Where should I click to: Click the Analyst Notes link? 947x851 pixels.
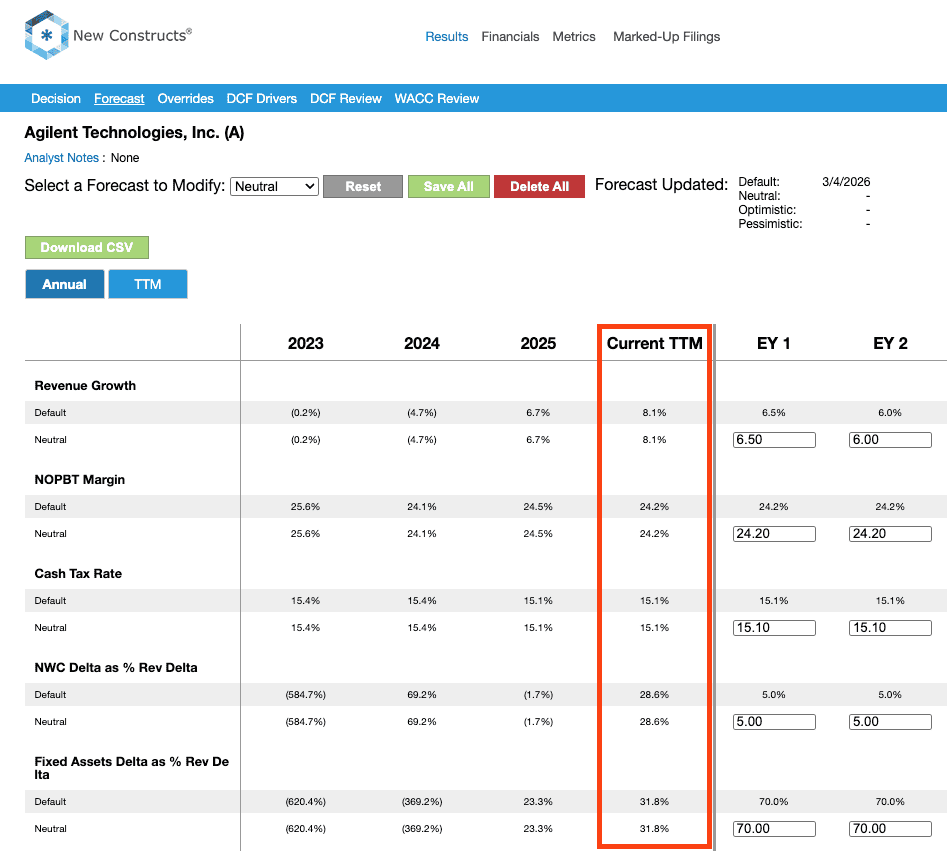[61, 158]
